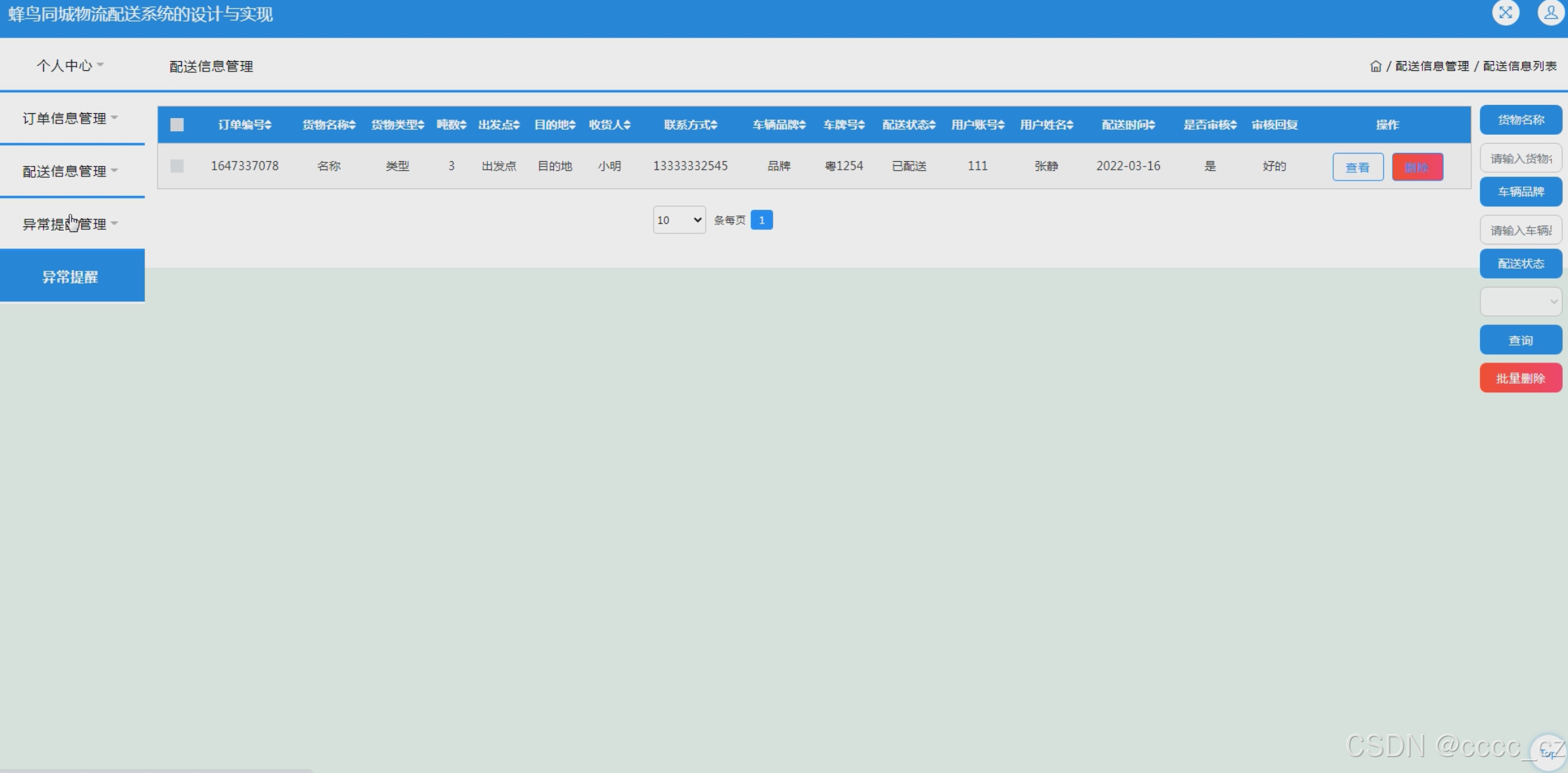Select the 异常提醒 submenu item
This screenshot has height=773, width=1568.
pos(71,276)
